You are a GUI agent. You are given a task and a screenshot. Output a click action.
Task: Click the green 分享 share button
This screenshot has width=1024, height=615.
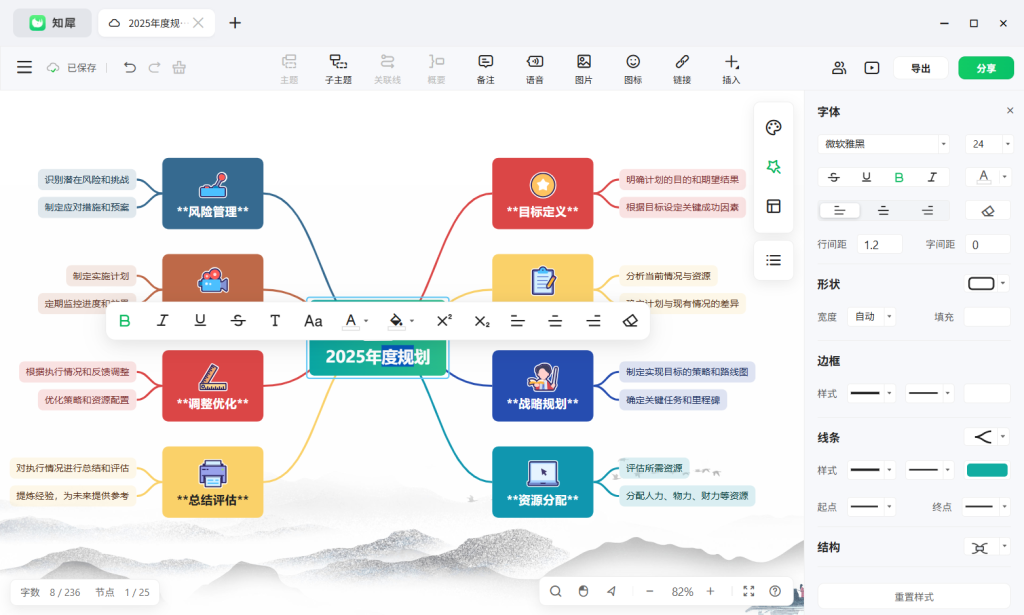coord(986,68)
